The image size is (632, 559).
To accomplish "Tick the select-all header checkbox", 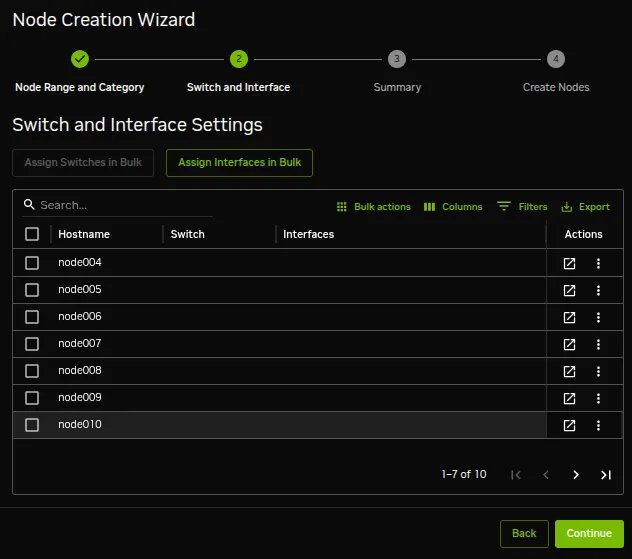I will tap(32, 234).
